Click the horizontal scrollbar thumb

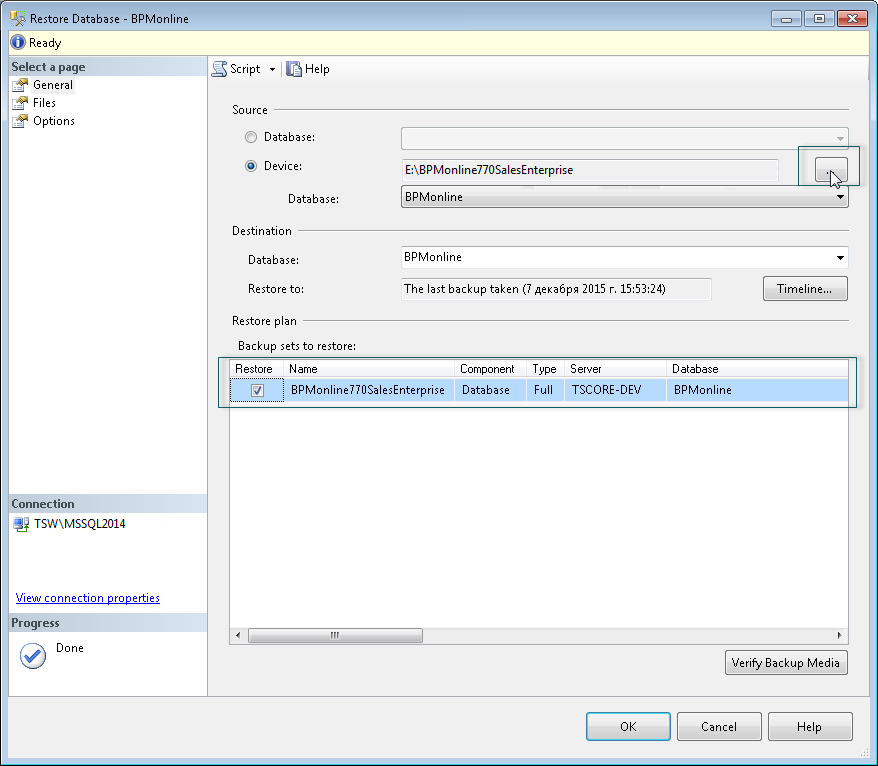tap(335, 636)
